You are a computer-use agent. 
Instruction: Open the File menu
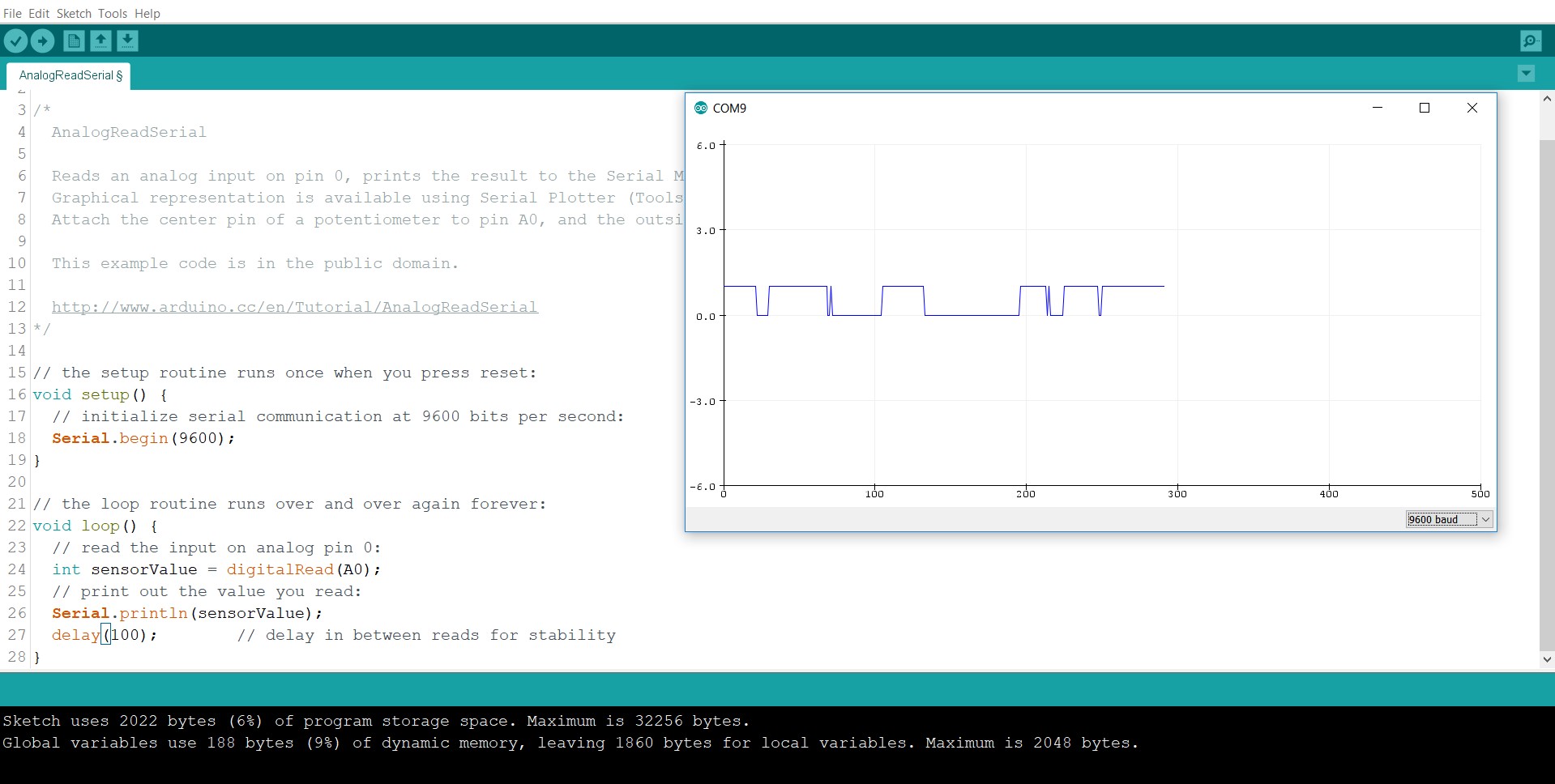click(x=12, y=13)
